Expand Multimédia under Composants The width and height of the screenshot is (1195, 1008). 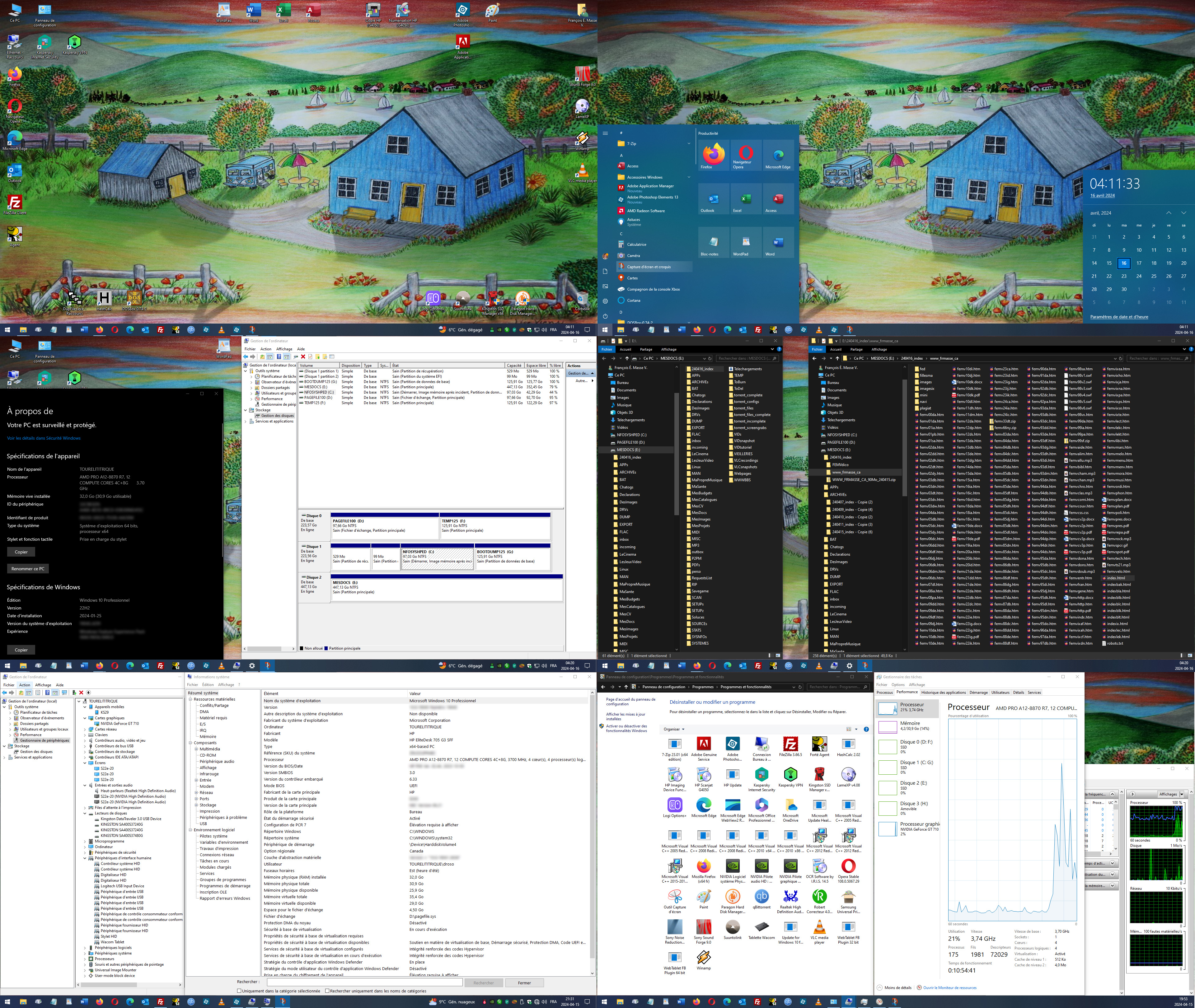click(x=197, y=749)
